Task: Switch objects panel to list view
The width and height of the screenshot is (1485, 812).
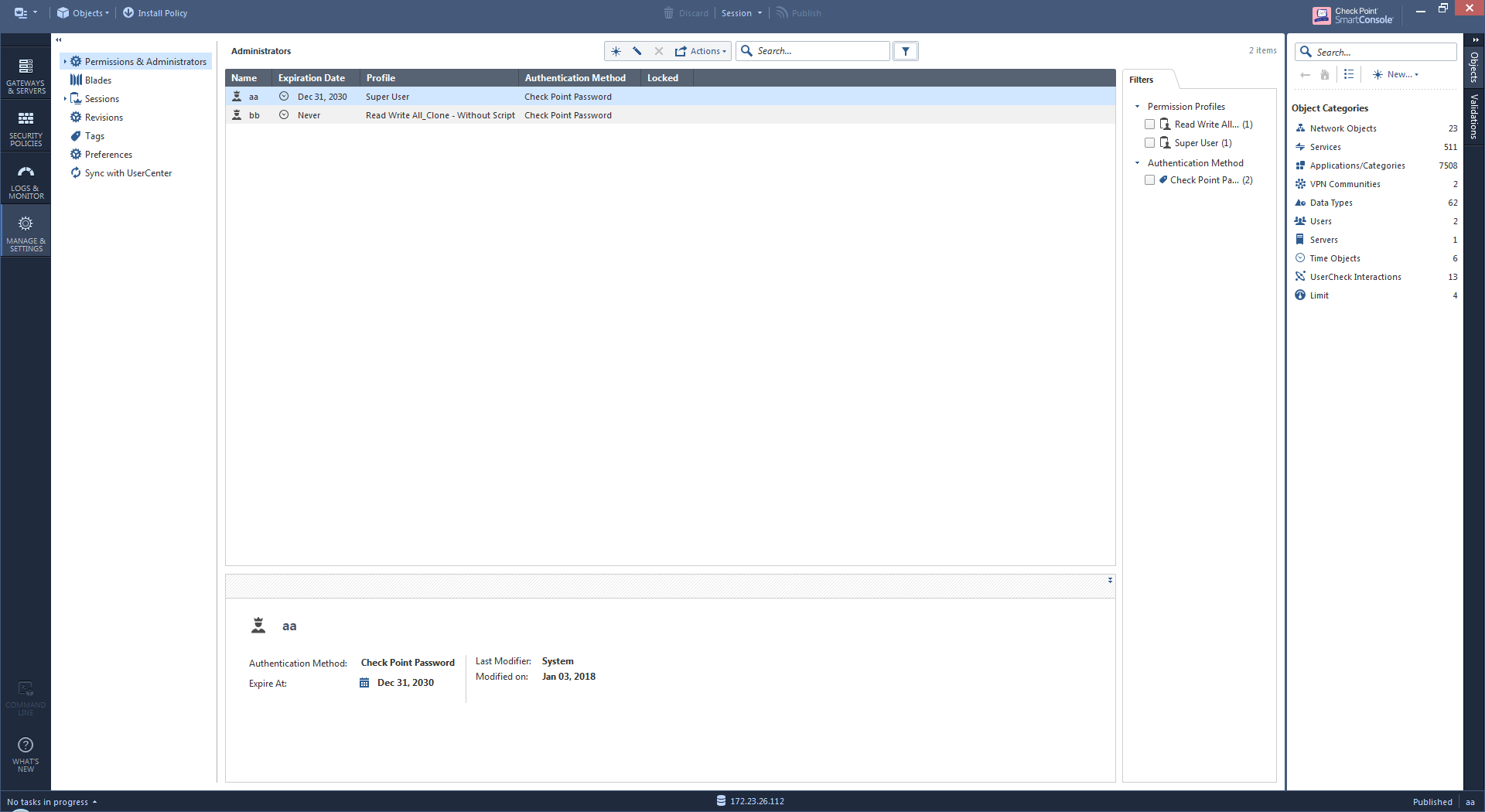Action: pos(1349,74)
